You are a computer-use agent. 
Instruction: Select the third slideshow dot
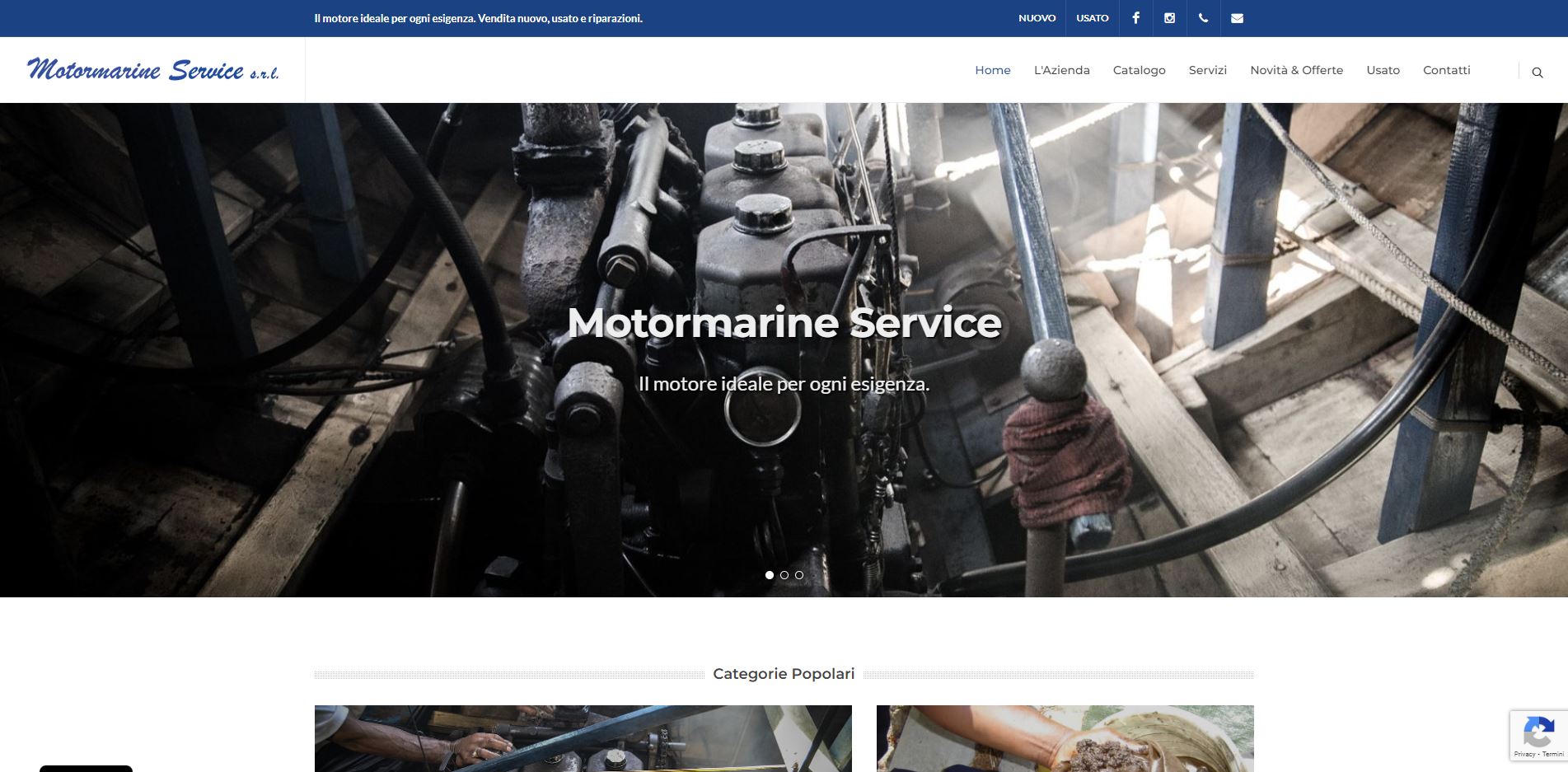tap(798, 575)
